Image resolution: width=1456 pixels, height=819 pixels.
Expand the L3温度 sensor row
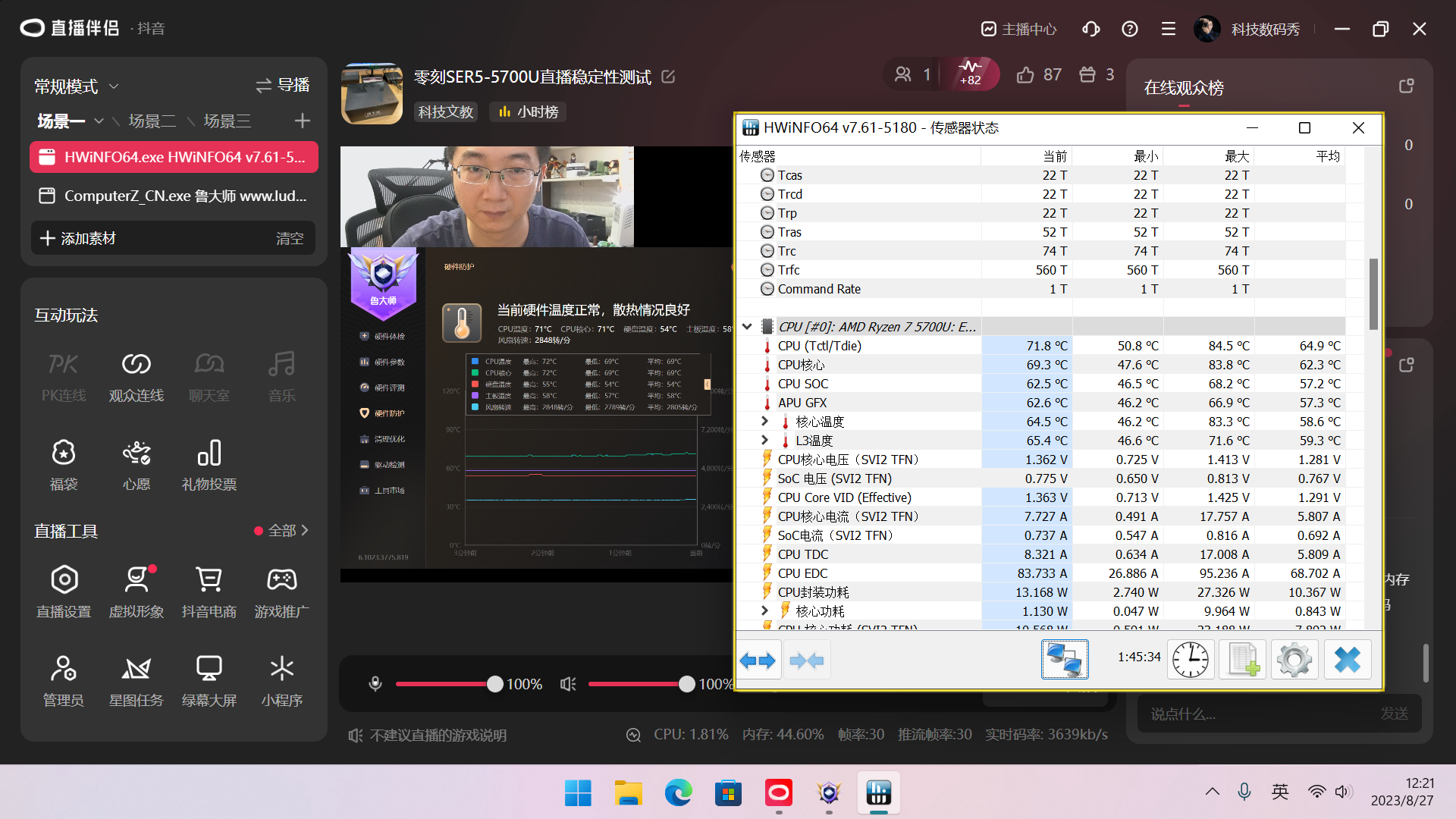coord(764,440)
